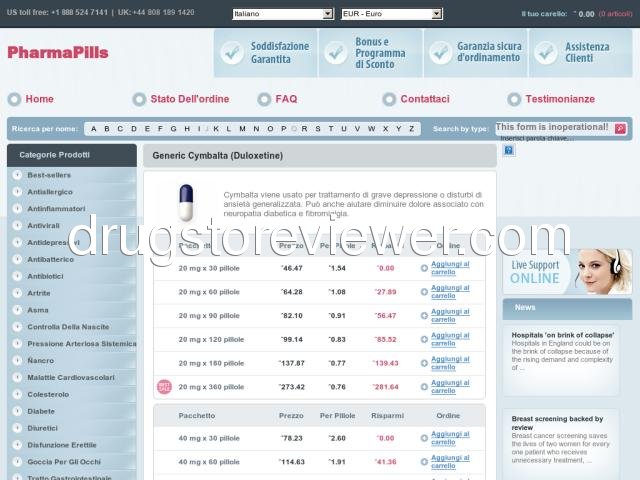This screenshot has width=640, height=480.
Task: Open the Asma category
Action: pyautogui.click(x=38, y=310)
